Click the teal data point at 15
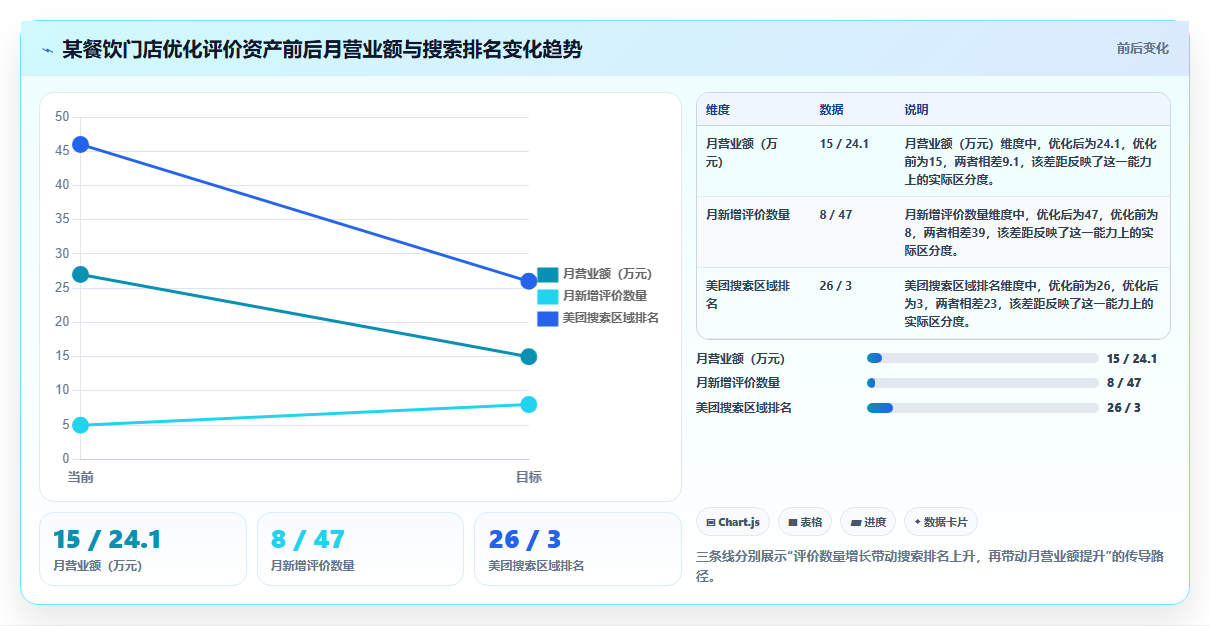Viewport: 1210px width, 626px height. [x=529, y=356]
